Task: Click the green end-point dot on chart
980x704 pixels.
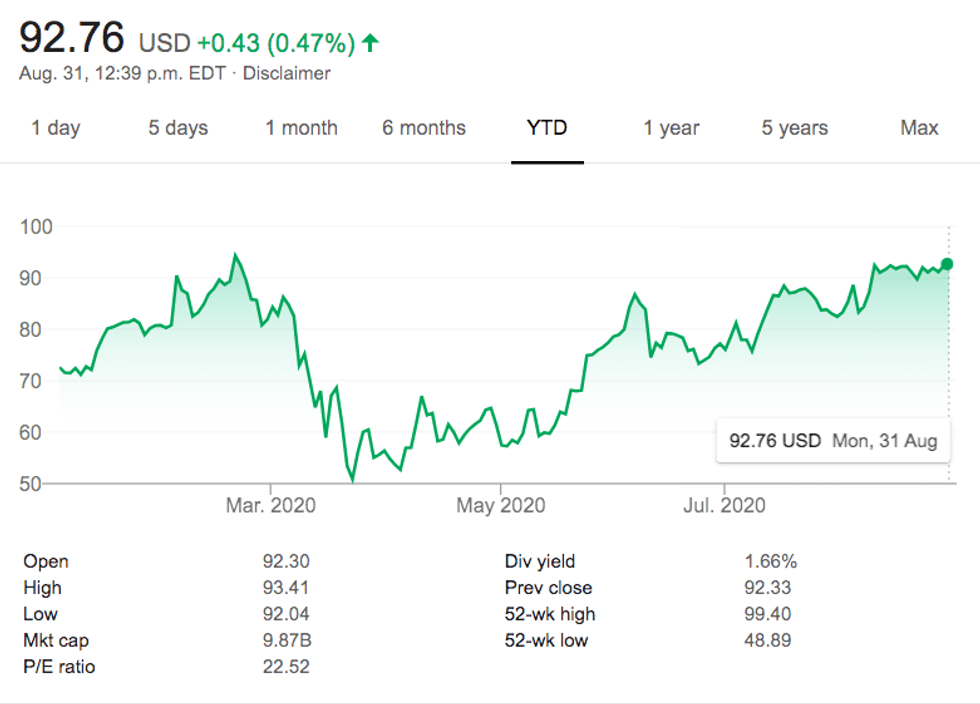Action: coord(948,264)
